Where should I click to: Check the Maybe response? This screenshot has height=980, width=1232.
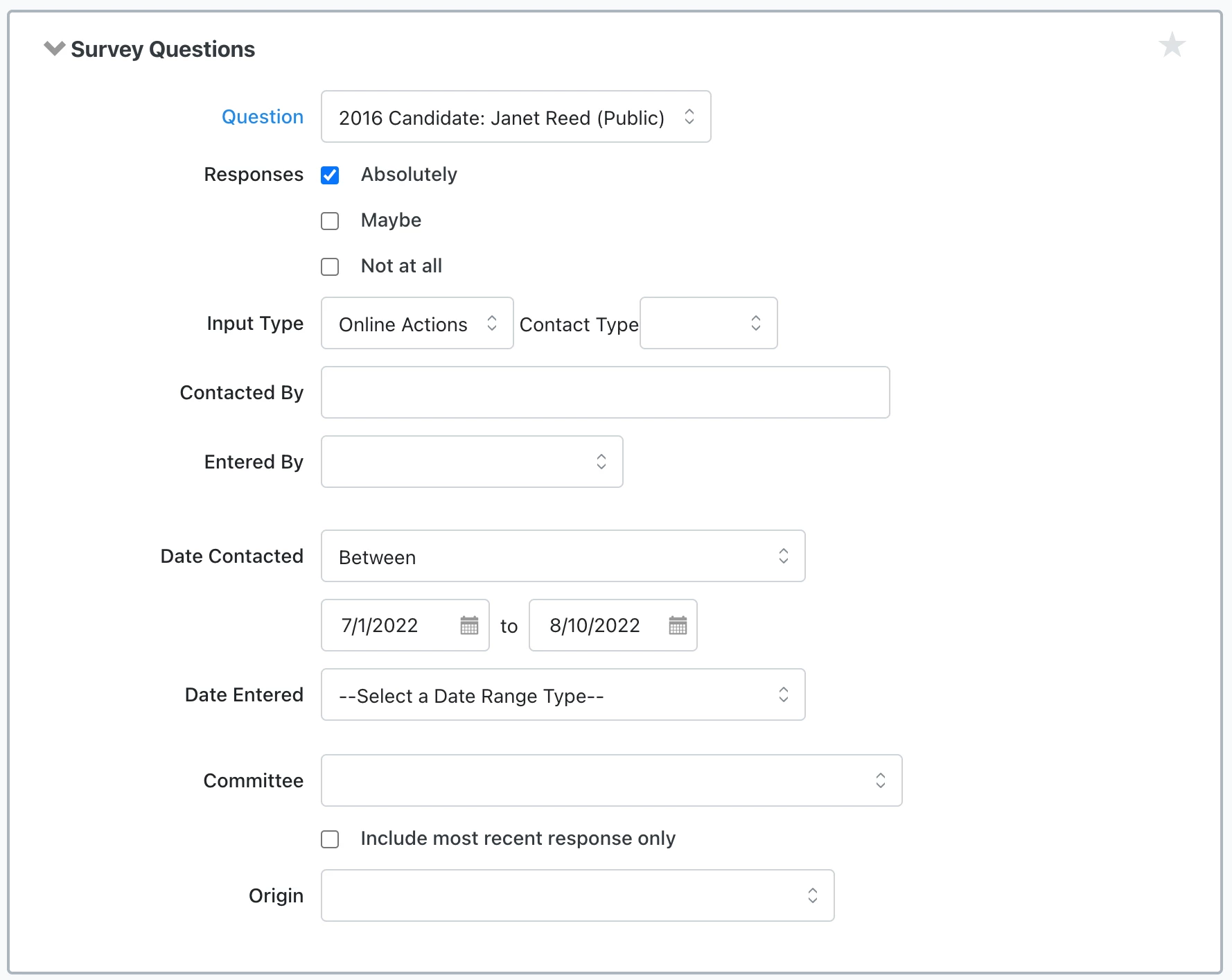tap(330, 221)
